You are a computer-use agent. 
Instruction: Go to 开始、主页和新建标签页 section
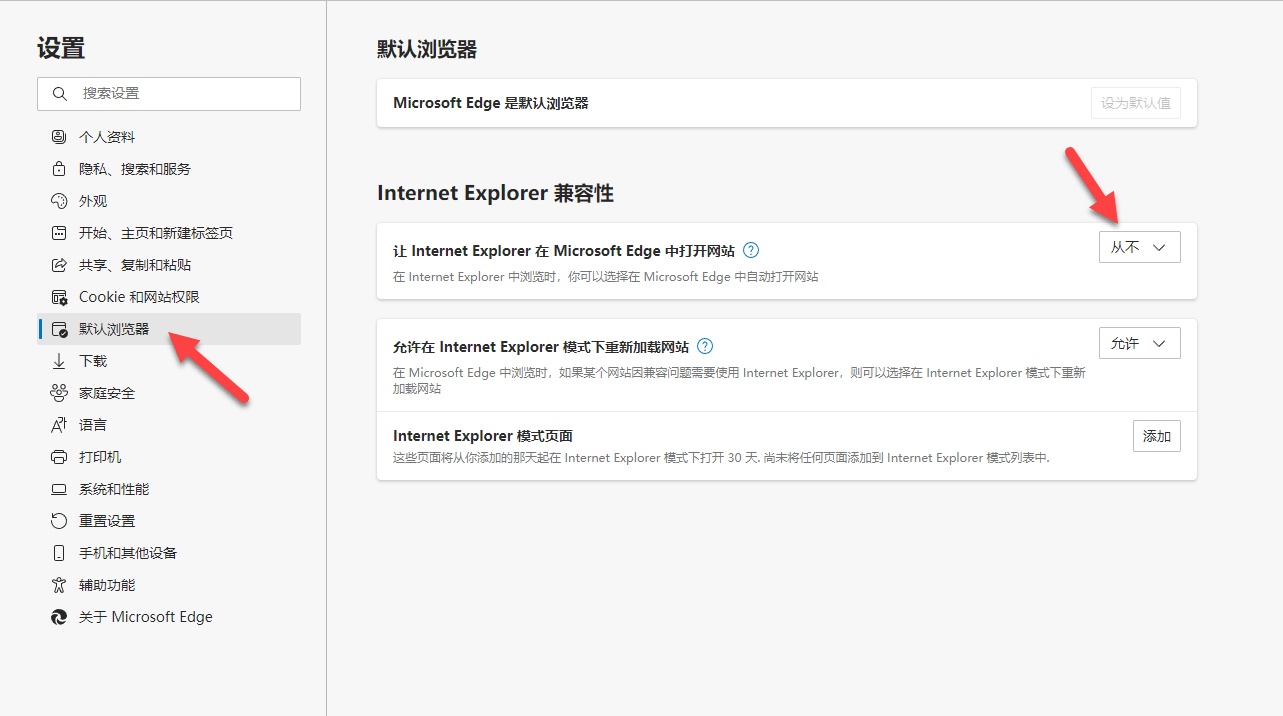[155, 233]
